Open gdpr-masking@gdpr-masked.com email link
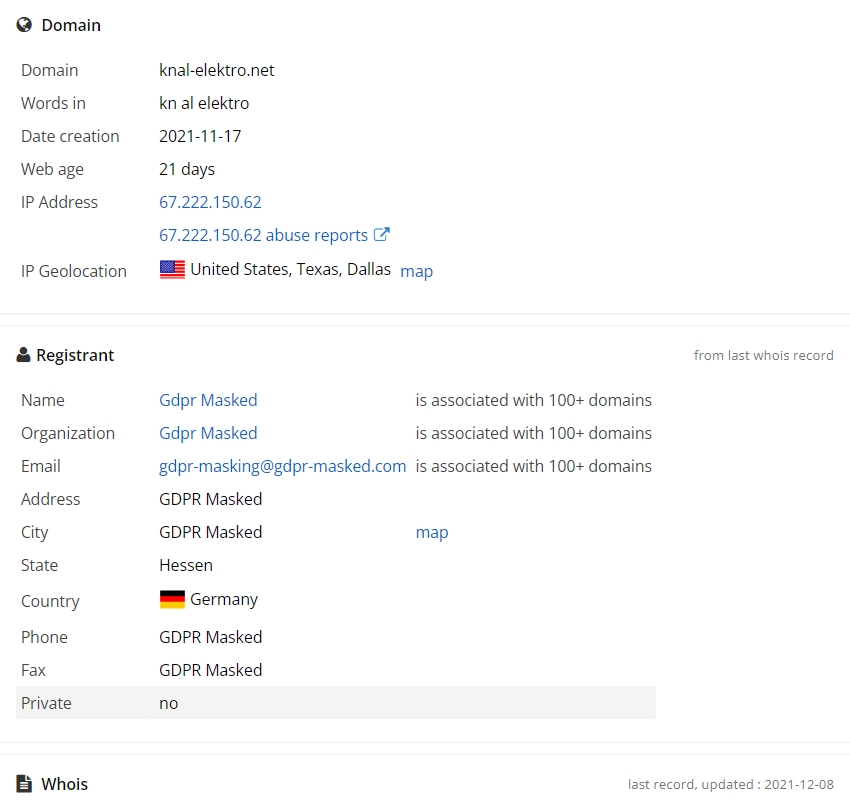Image resolution: width=850 pixels, height=801 pixels. (282, 467)
